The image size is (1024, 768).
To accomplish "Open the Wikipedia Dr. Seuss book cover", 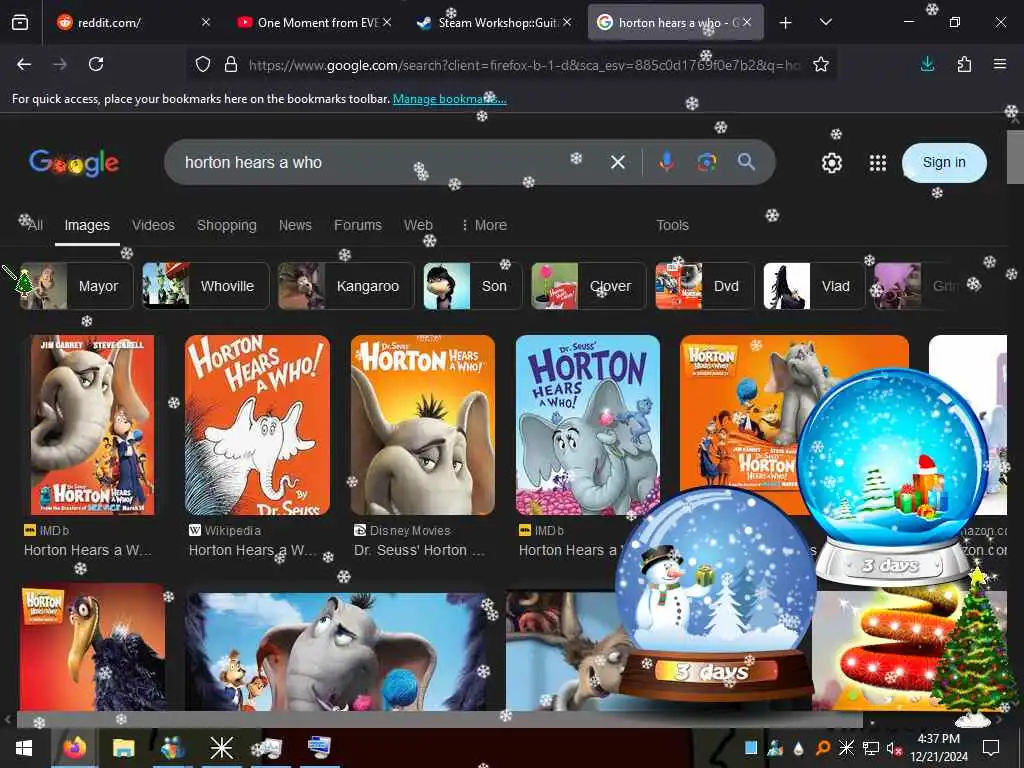I will 257,425.
